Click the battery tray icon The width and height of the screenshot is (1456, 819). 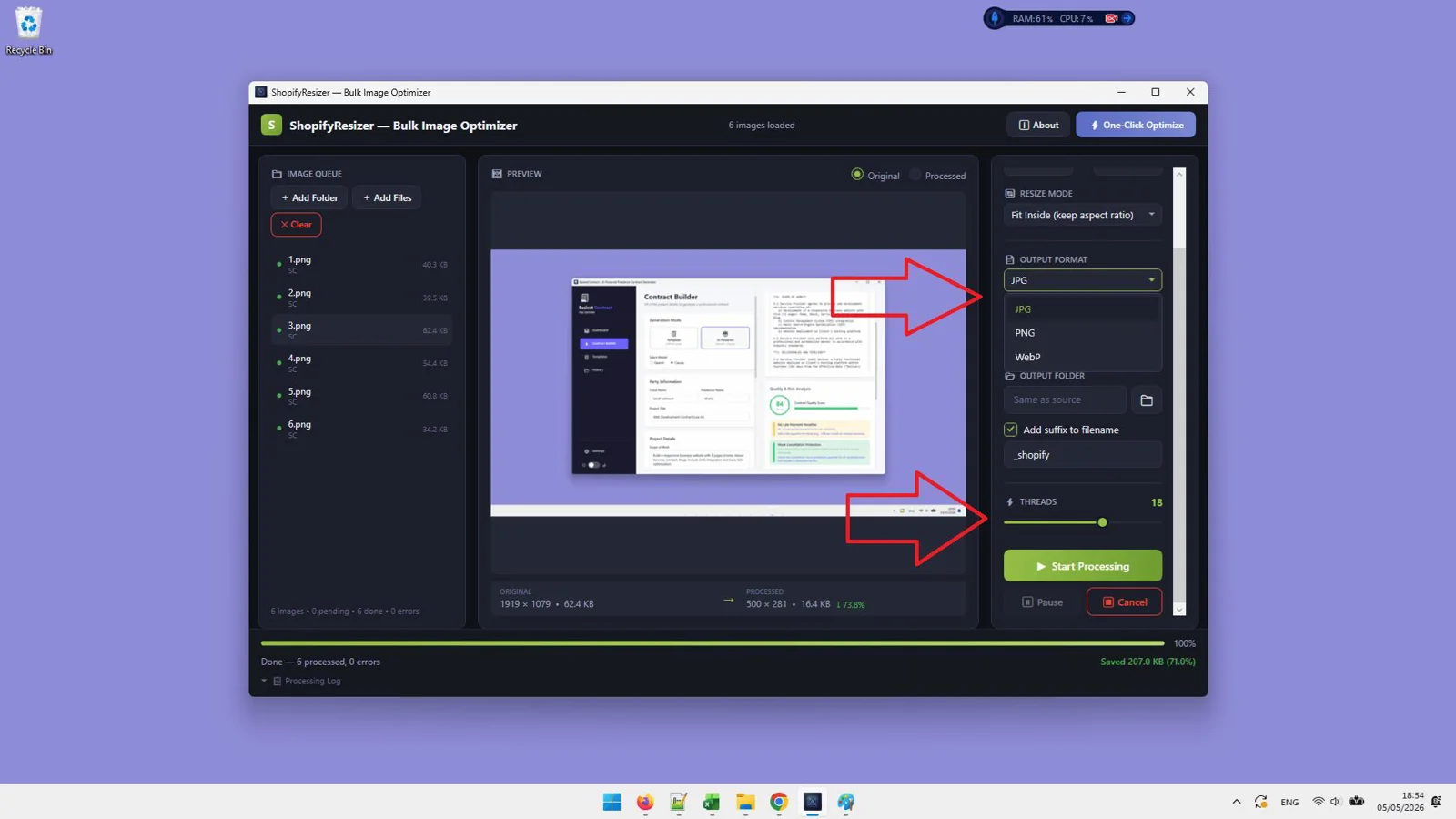1356,802
